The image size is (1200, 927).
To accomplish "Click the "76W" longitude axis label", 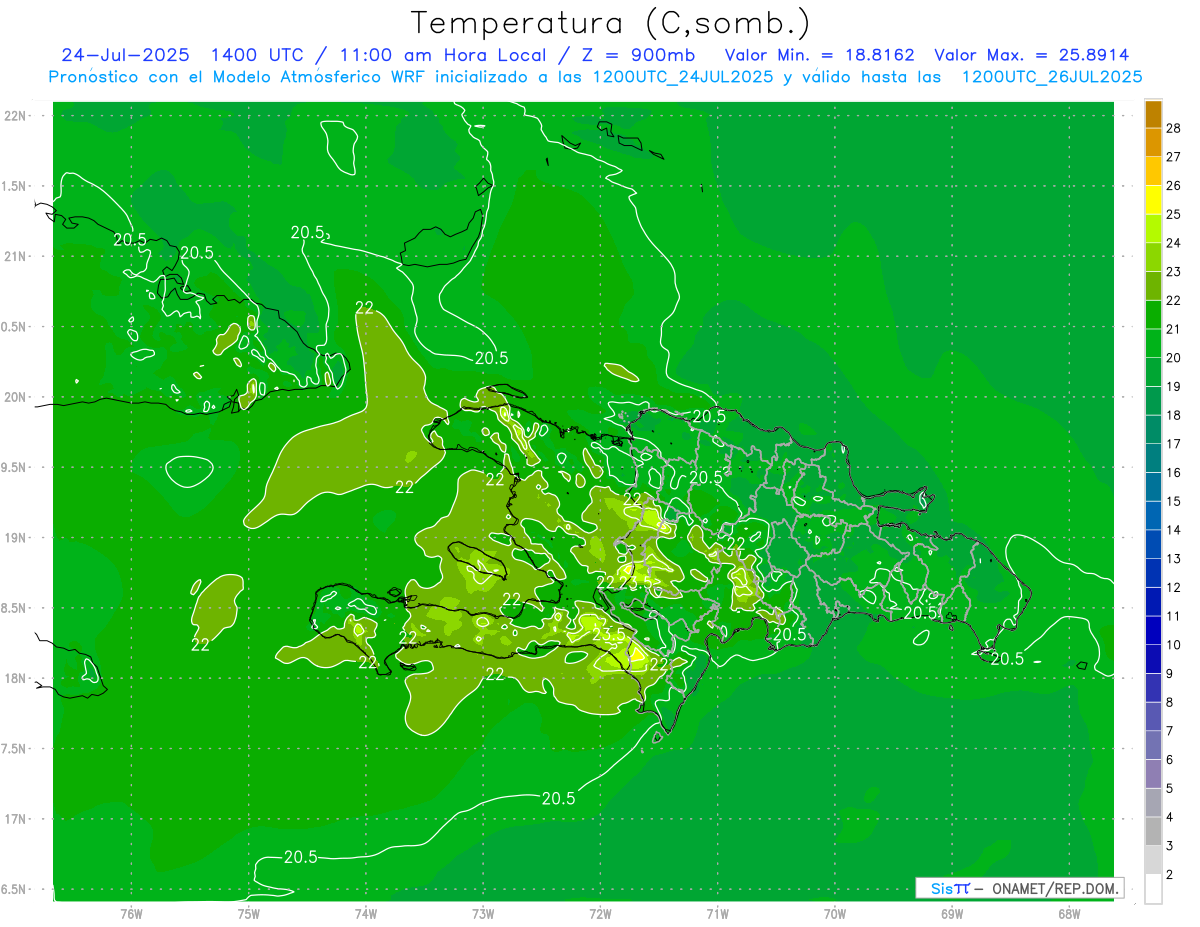I will click(131, 913).
